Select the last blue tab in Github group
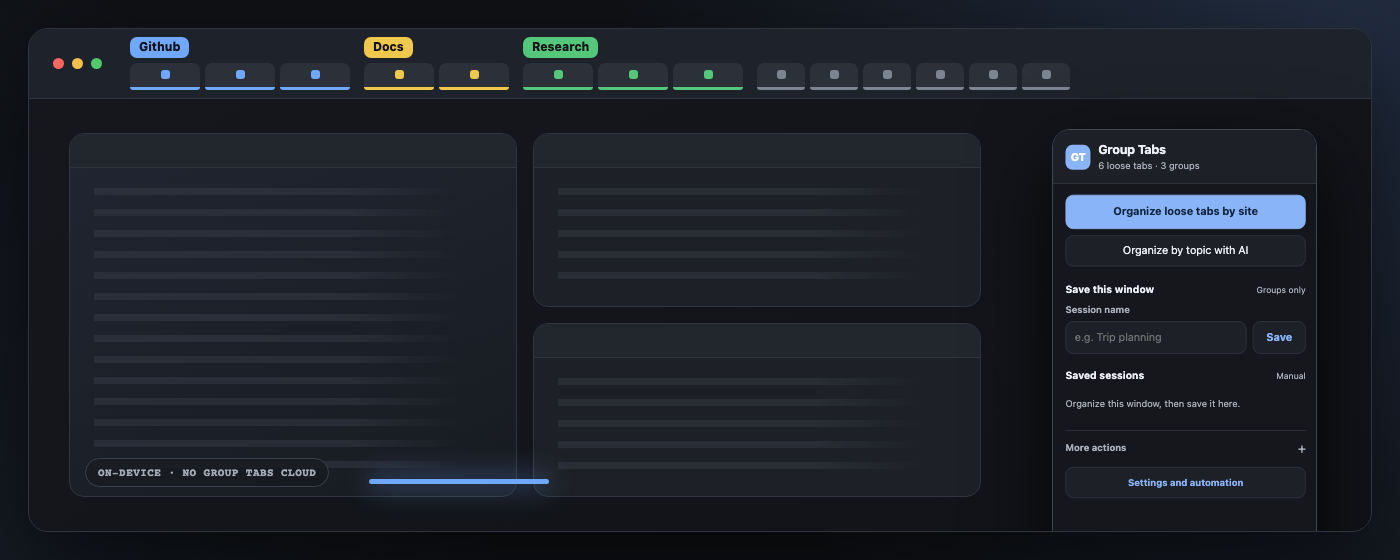The image size is (1400, 560). pyautogui.click(x=315, y=76)
